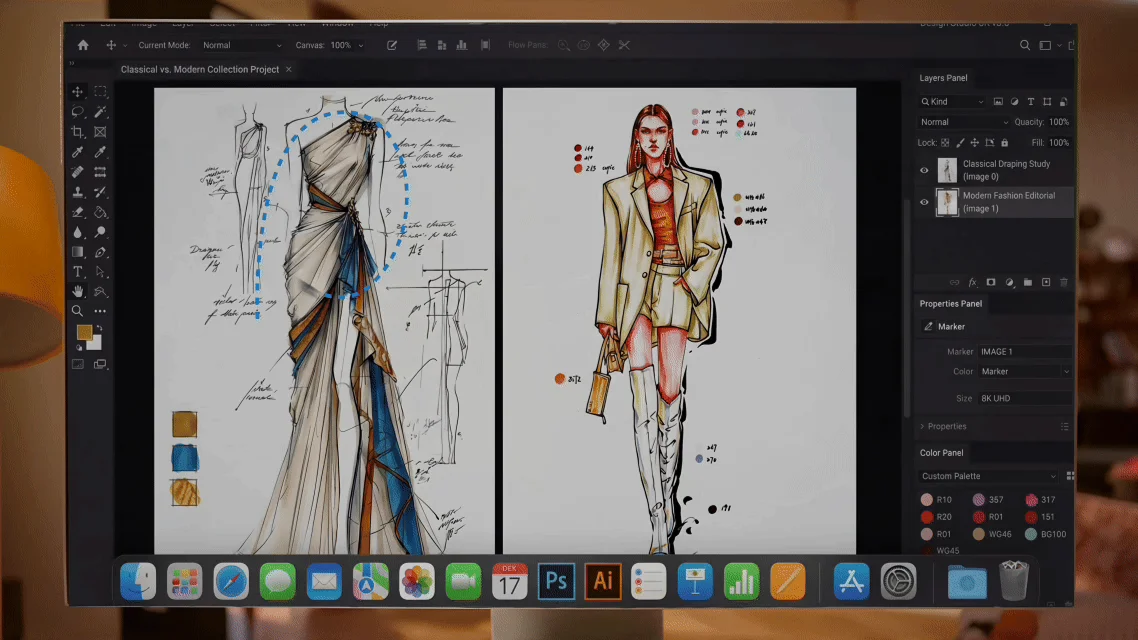Image resolution: width=1138 pixels, height=640 pixels.
Task: Open the Custom Palette dropdown
Action: click(988, 476)
